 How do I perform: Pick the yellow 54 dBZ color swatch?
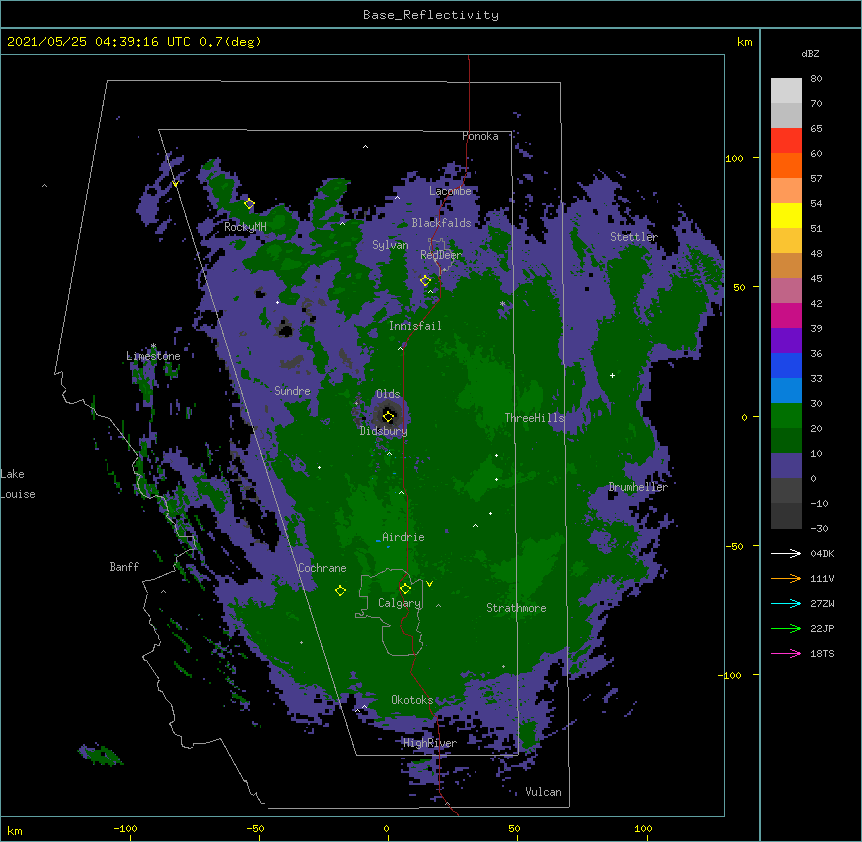point(786,215)
